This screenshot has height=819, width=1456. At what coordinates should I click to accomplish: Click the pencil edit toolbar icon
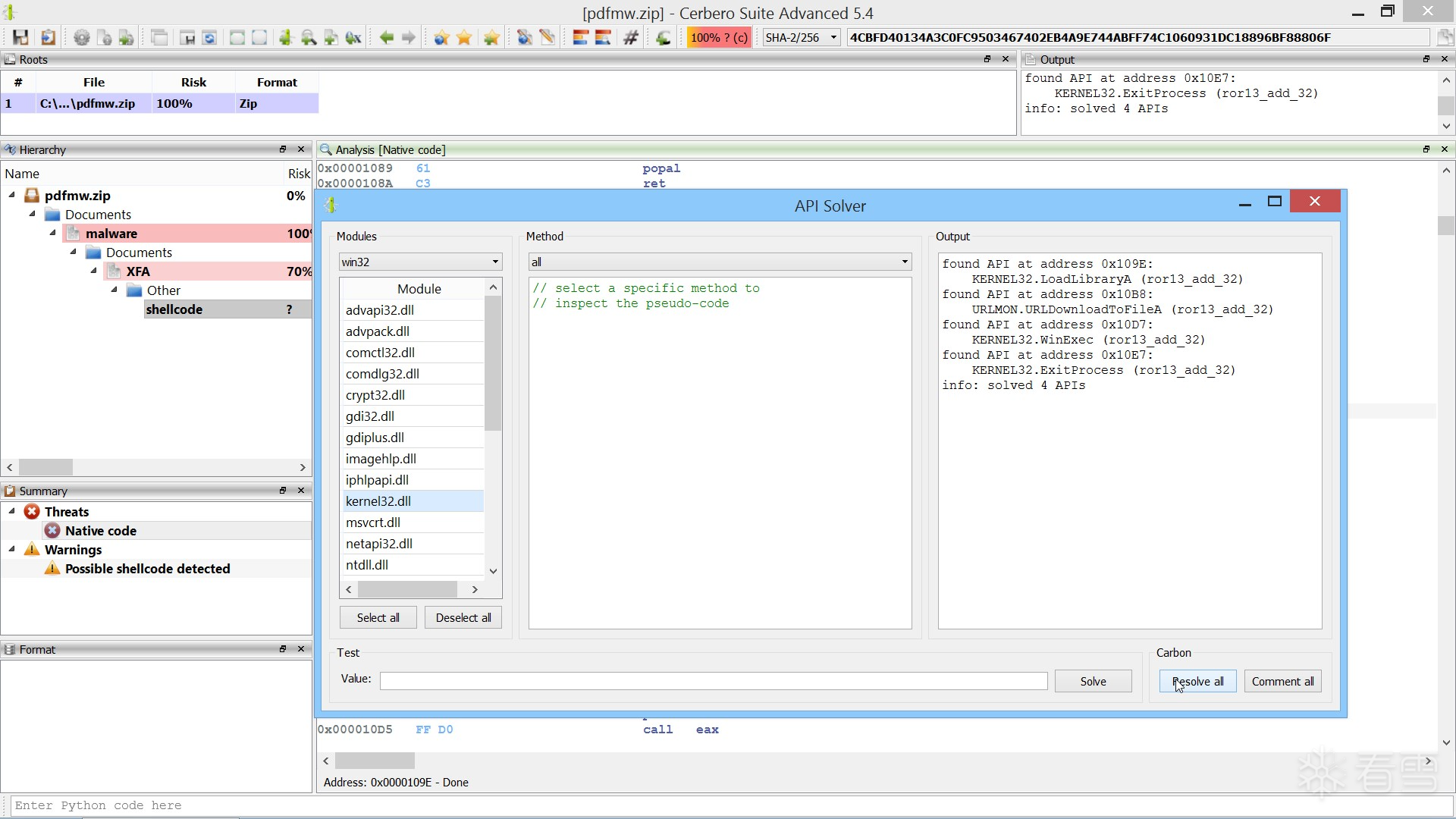(548, 37)
